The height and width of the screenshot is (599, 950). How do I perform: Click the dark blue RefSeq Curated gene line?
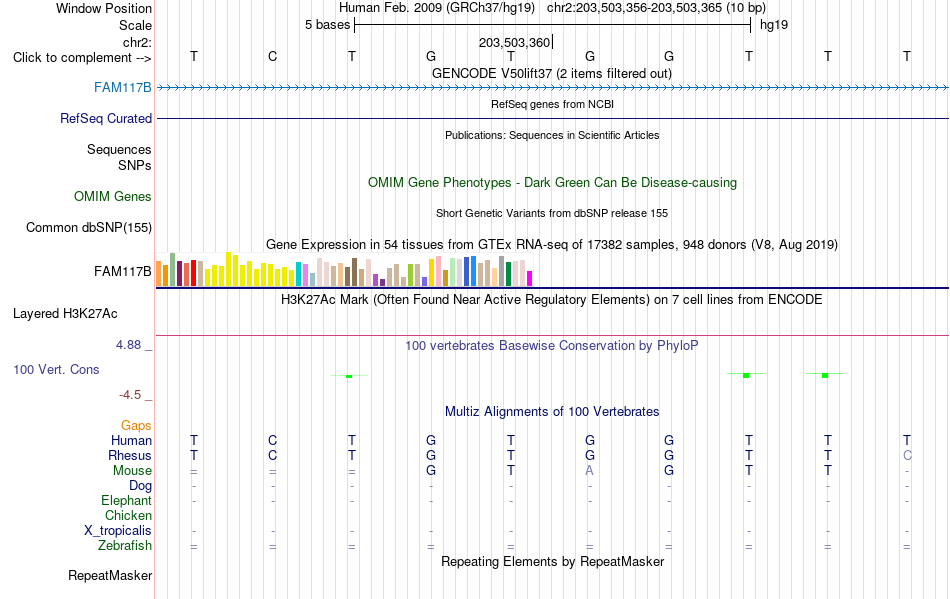(552, 119)
